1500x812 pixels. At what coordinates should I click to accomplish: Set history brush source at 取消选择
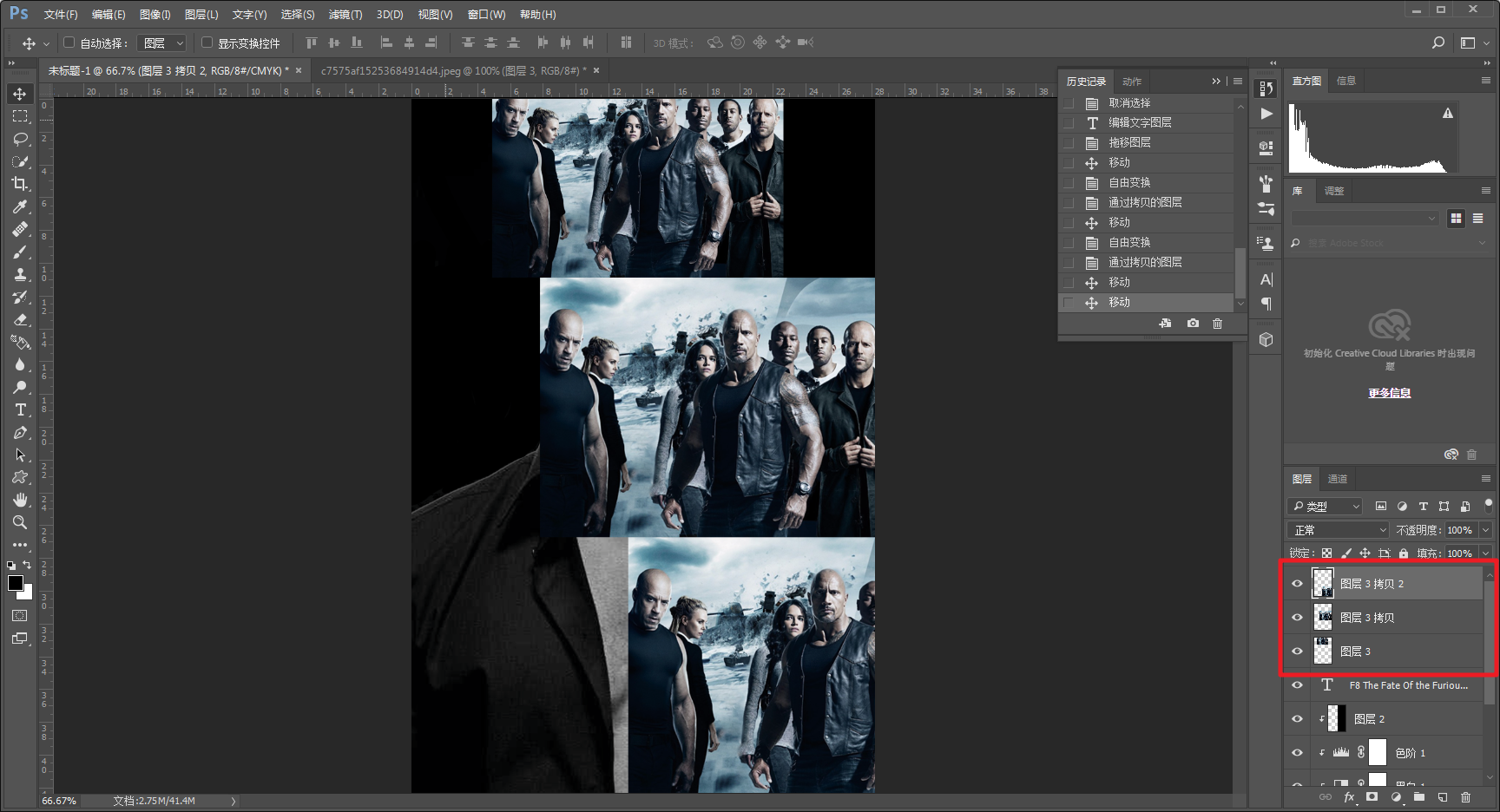1069,103
